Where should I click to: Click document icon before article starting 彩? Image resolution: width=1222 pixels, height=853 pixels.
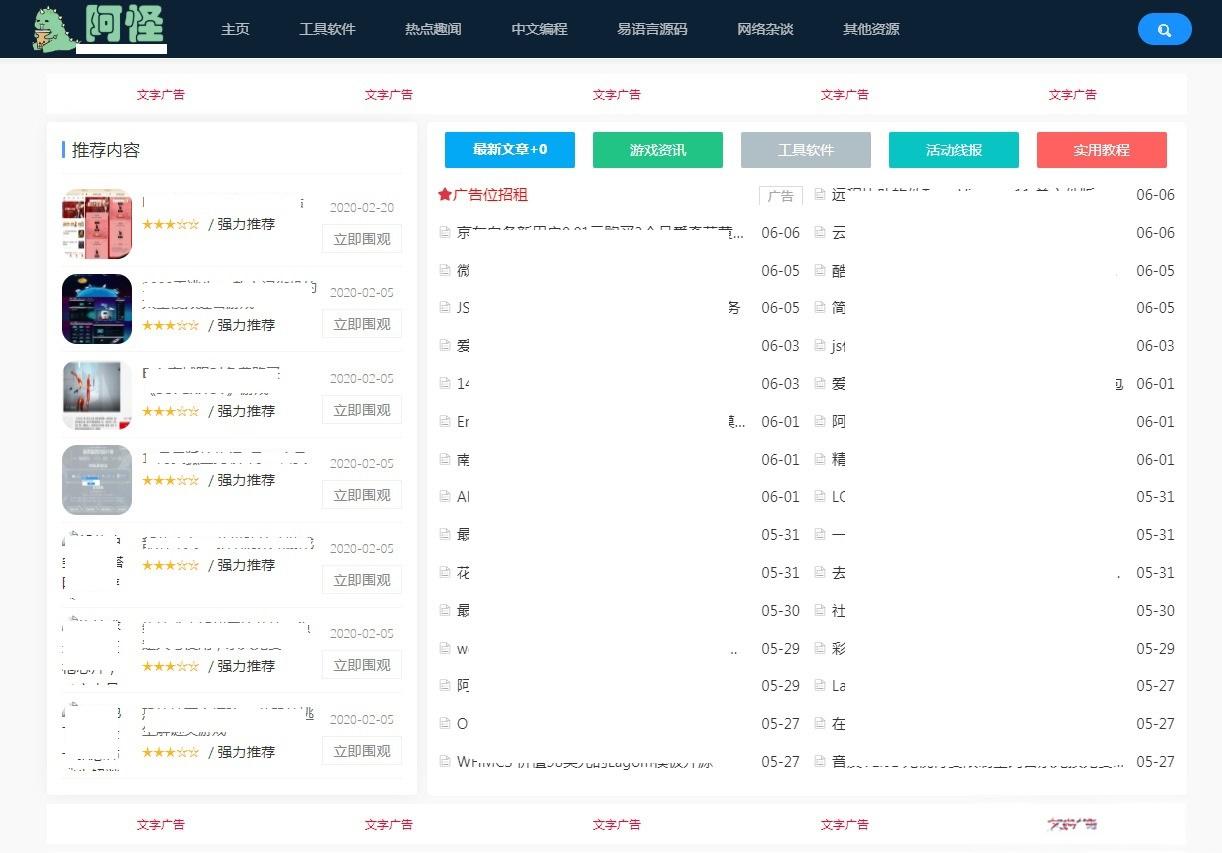coord(820,649)
